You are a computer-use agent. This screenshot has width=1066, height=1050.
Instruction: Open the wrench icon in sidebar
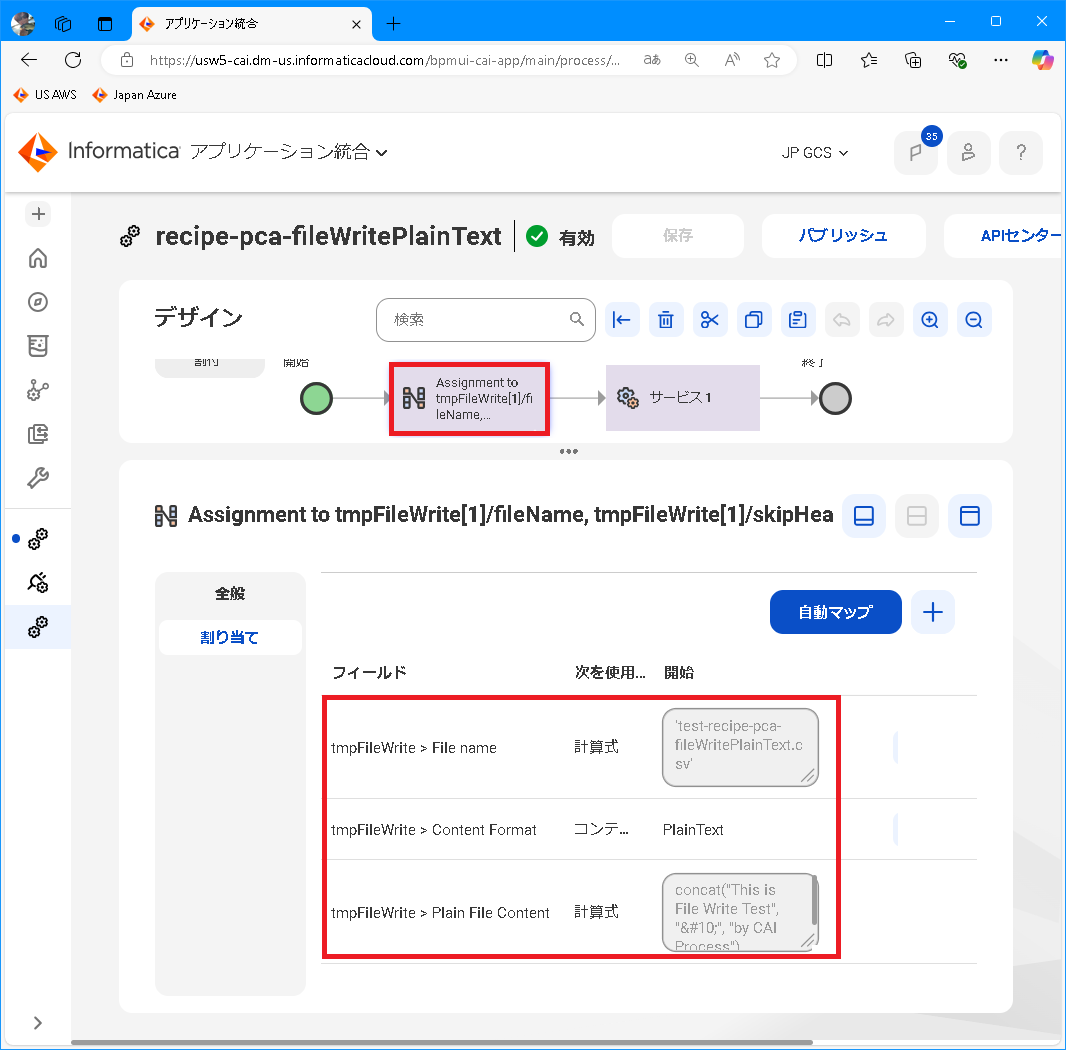point(38,478)
